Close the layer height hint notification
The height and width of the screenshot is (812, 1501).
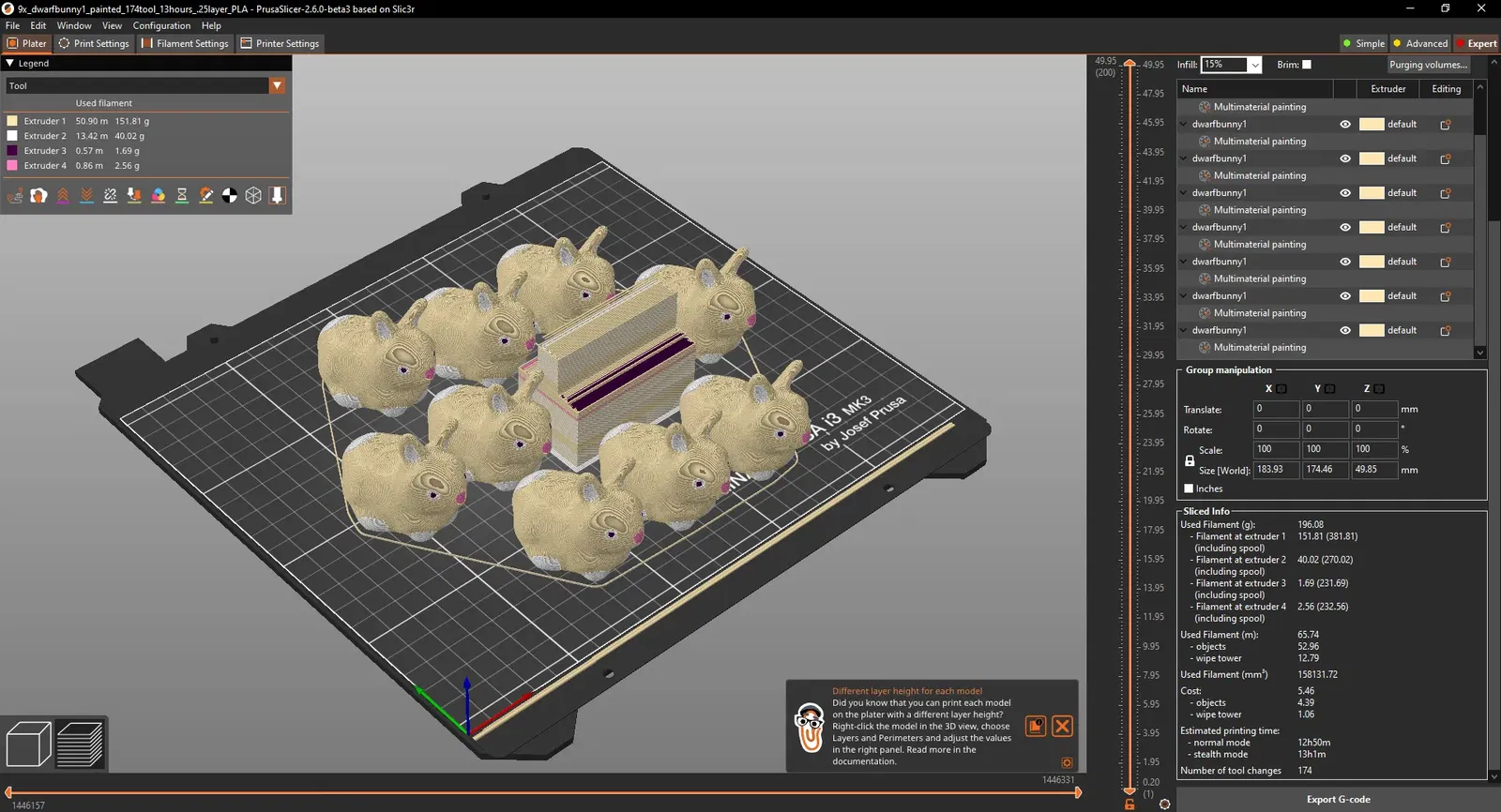1062,726
